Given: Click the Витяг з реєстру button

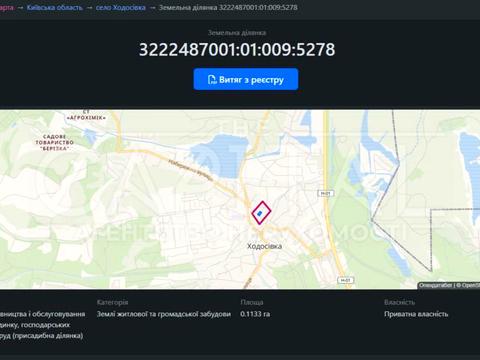Looking at the screenshot, I should pyautogui.click(x=246, y=79).
